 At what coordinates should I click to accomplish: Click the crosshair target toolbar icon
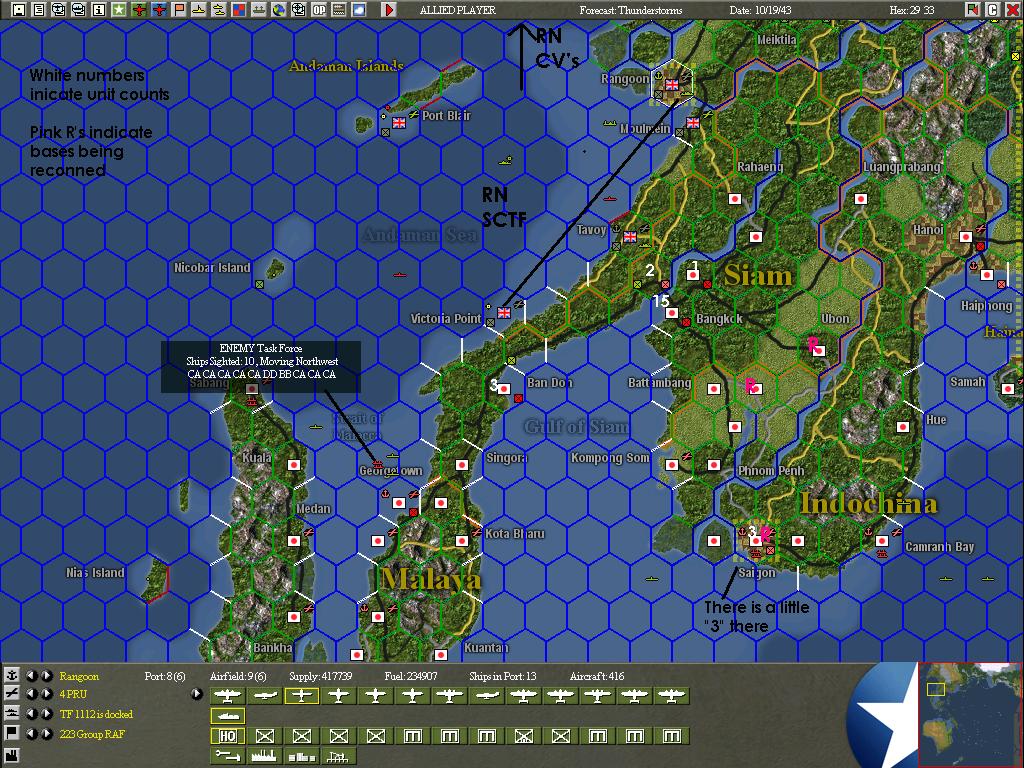pos(298,10)
